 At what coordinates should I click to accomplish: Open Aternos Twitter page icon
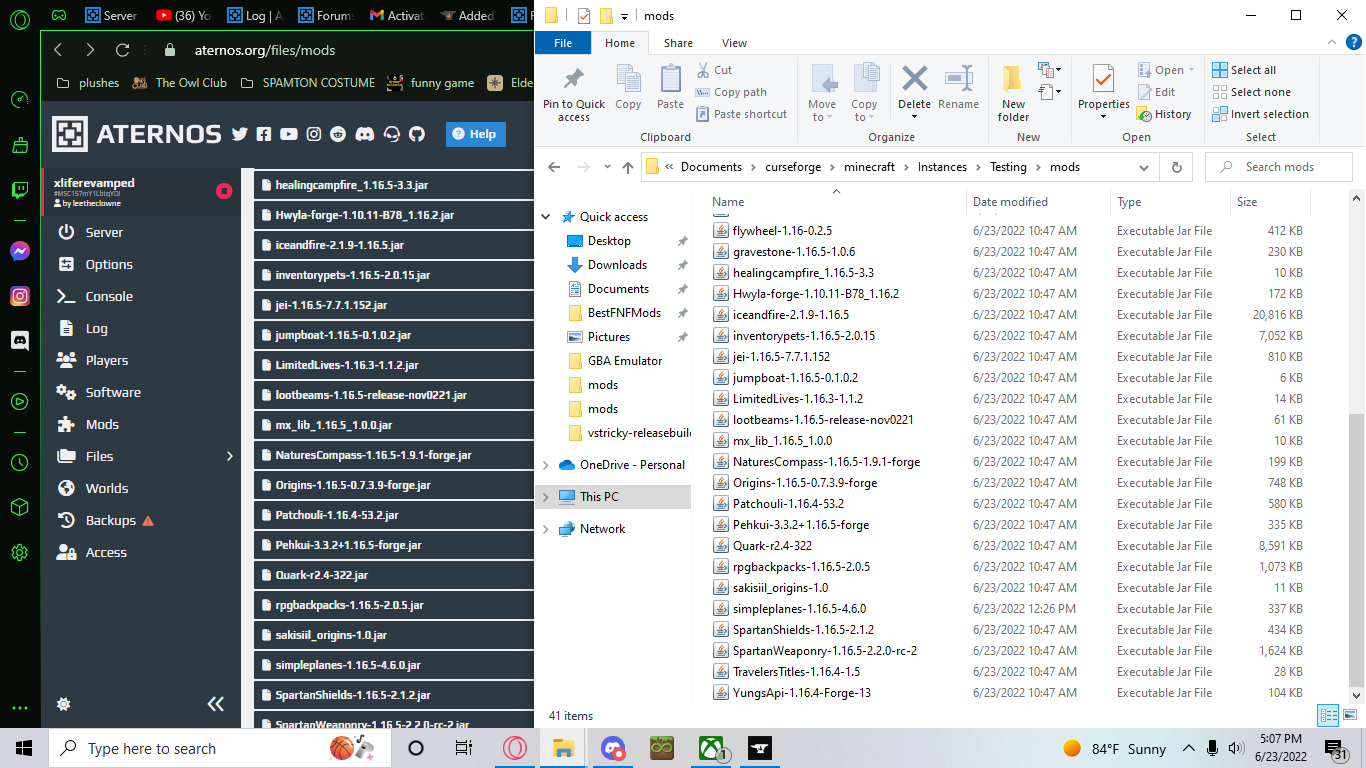[239, 134]
